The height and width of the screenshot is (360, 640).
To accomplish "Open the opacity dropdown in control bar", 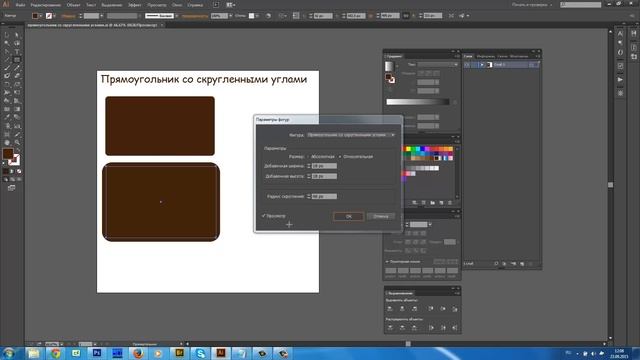I will click(231, 16).
